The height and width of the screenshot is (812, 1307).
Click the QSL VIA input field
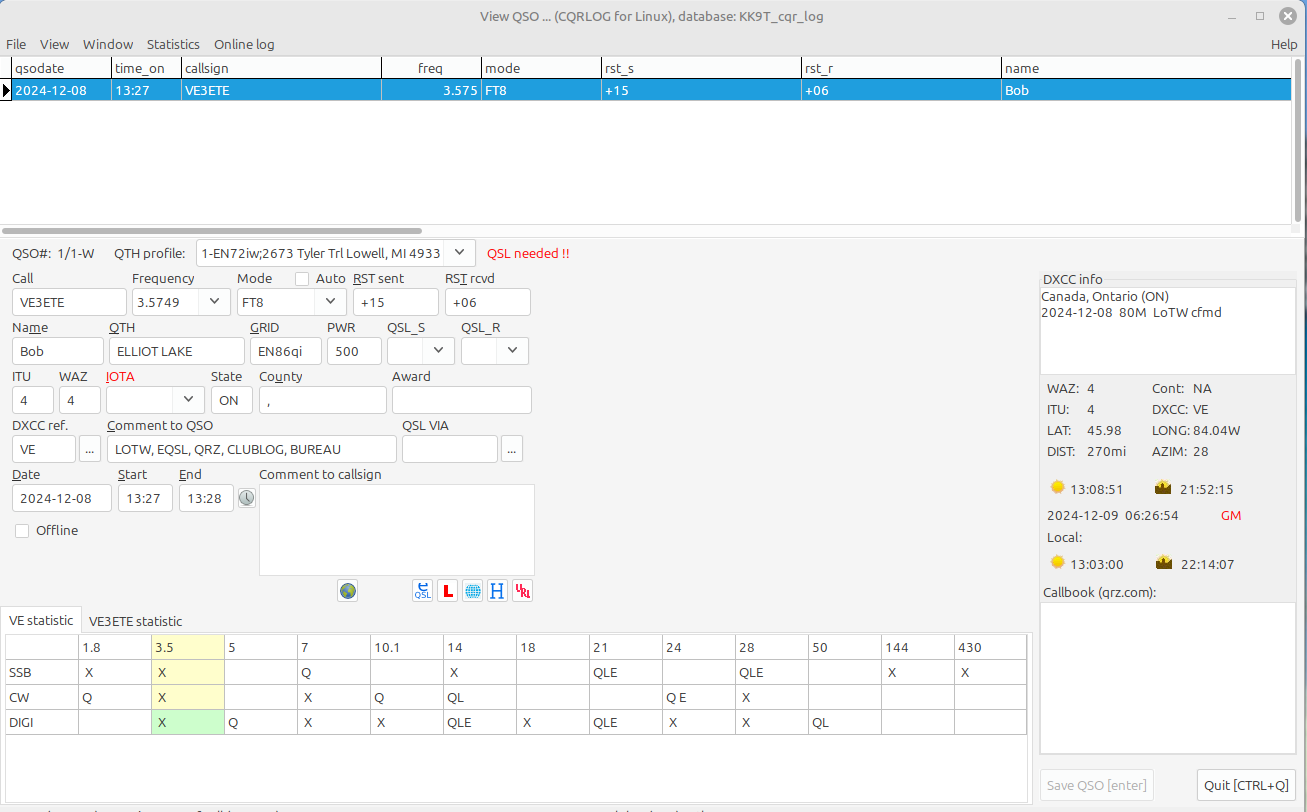point(450,449)
